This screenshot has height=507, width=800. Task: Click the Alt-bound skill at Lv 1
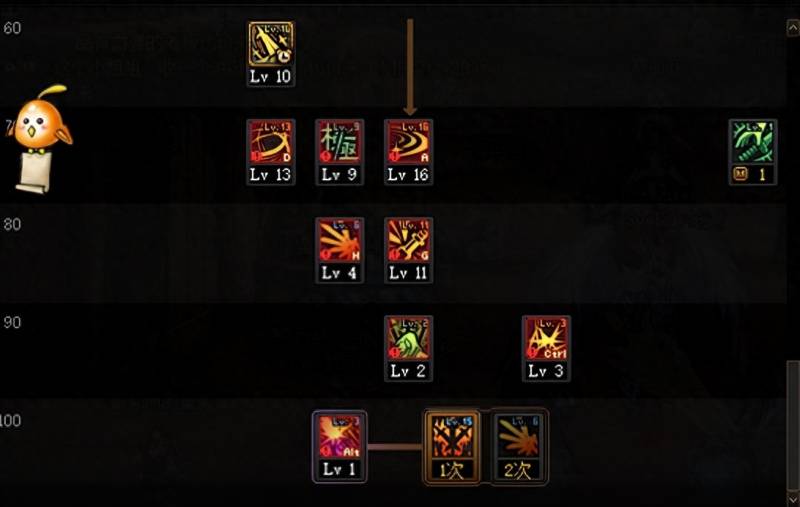(x=339, y=447)
